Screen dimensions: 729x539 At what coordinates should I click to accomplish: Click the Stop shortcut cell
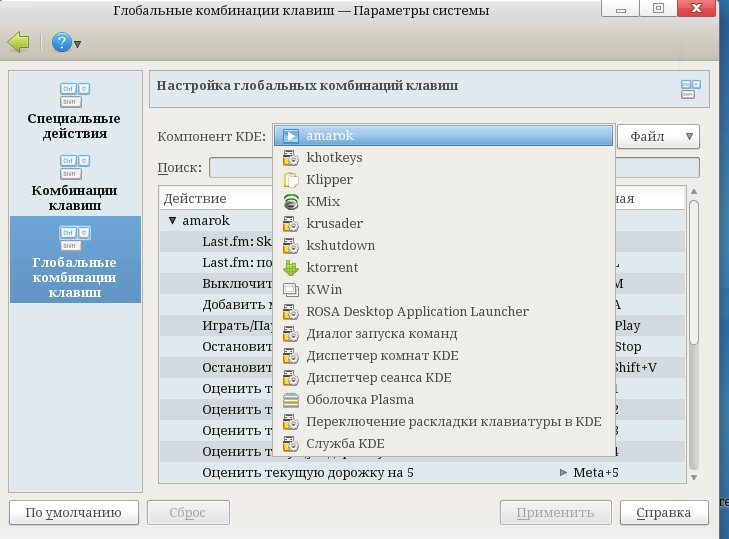[x=628, y=347]
